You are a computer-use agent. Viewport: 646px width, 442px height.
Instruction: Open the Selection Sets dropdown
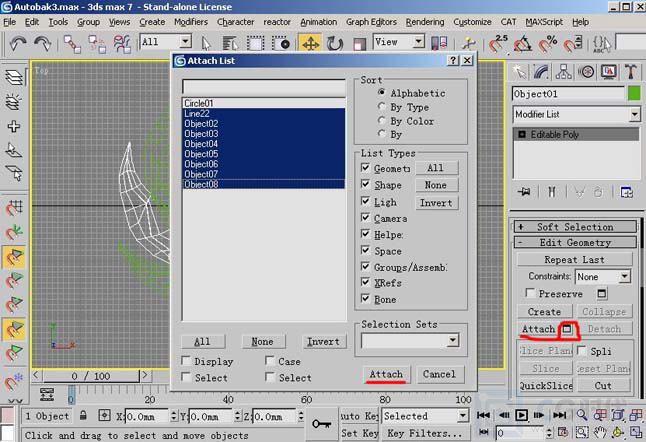(453, 340)
